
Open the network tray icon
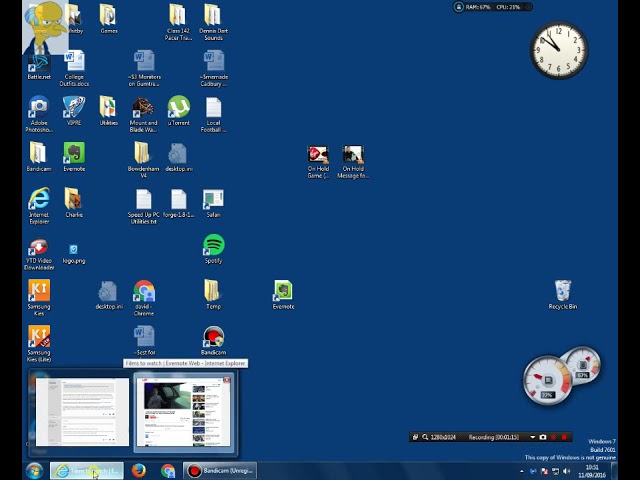click(556, 471)
